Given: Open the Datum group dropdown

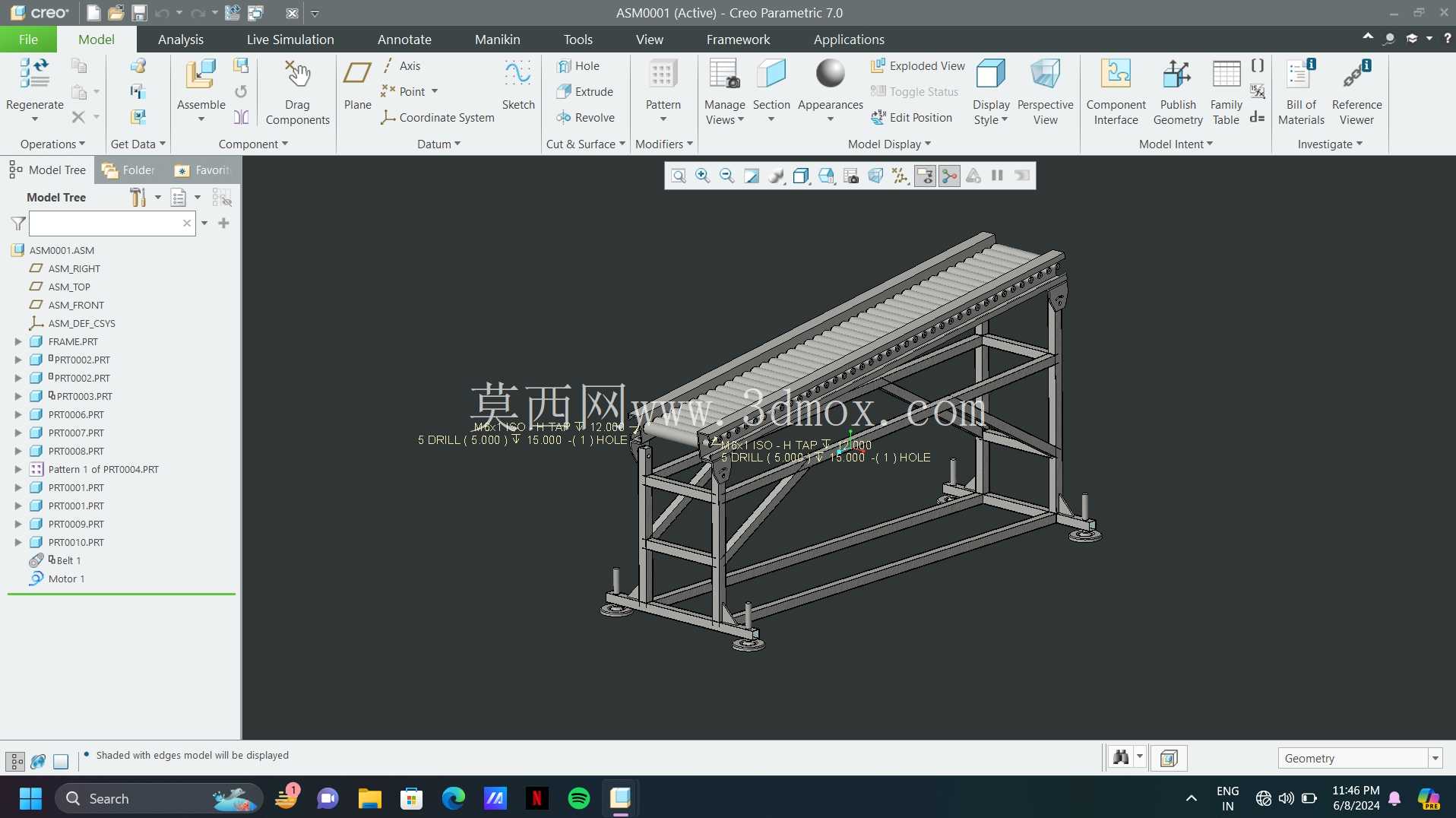Looking at the screenshot, I should pyautogui.click(x=438, y=144).
